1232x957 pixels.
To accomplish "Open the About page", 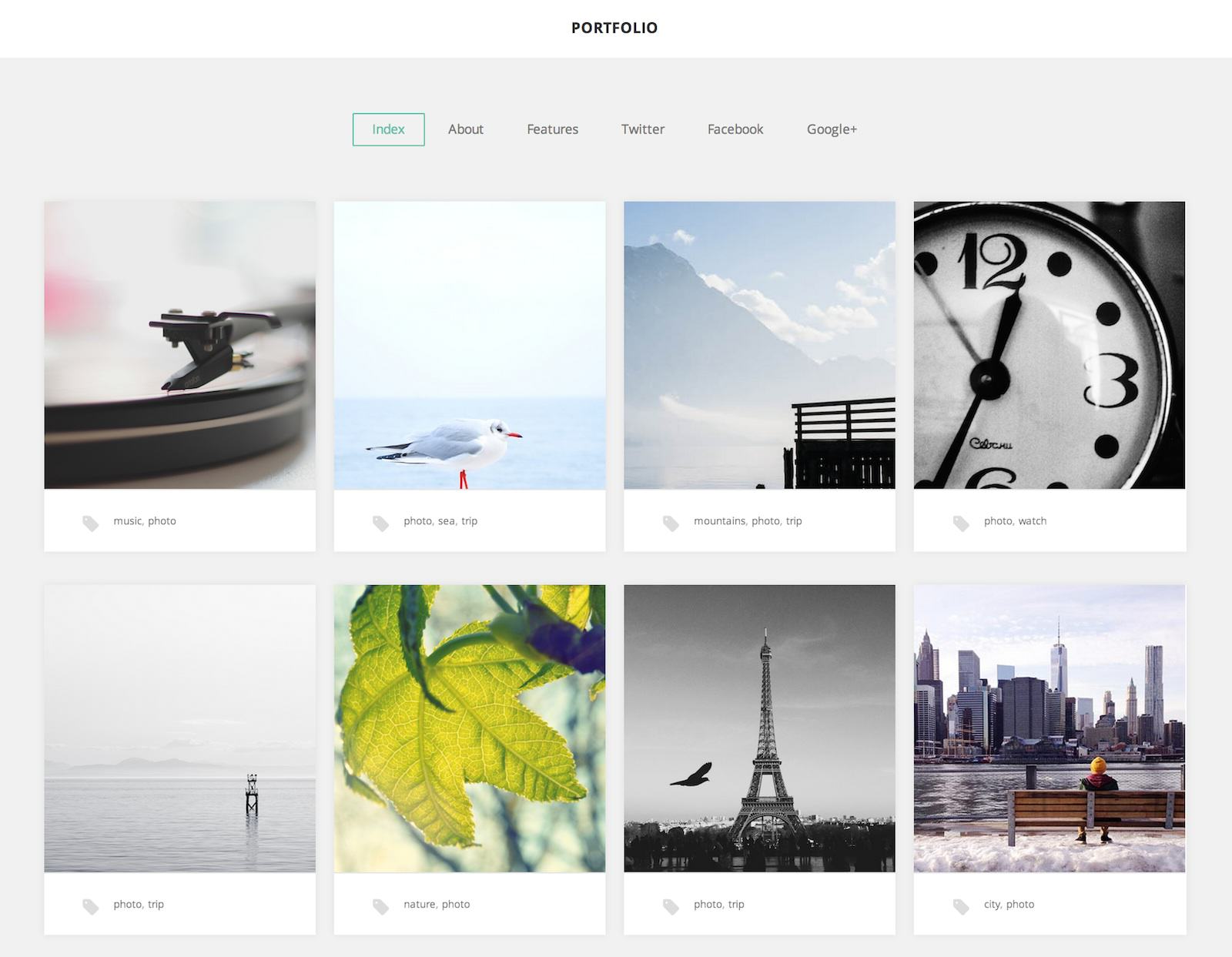I will 466,129.
